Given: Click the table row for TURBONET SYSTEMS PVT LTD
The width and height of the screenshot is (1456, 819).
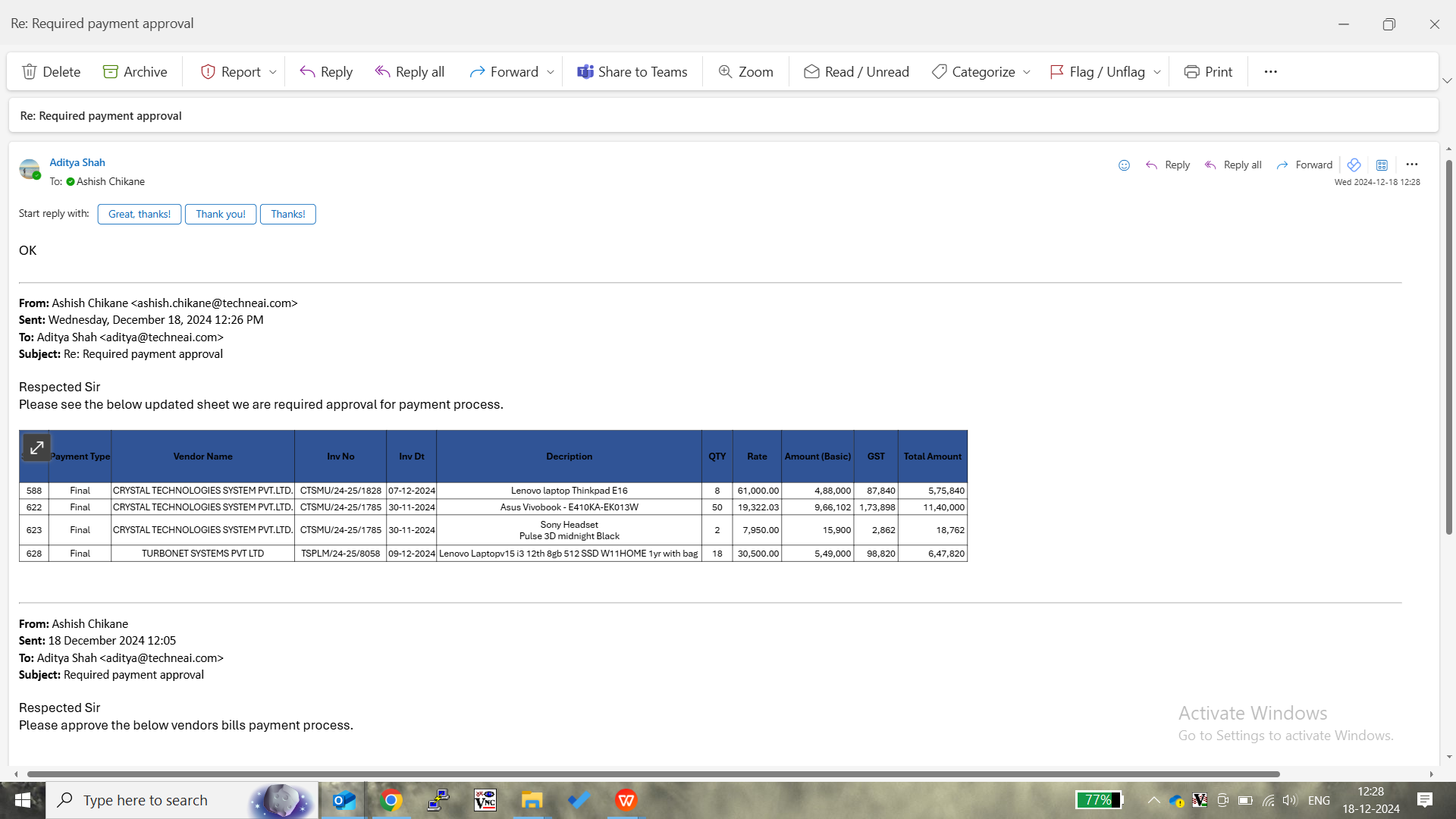Looking at the screenshot, I should click(493, 554).
